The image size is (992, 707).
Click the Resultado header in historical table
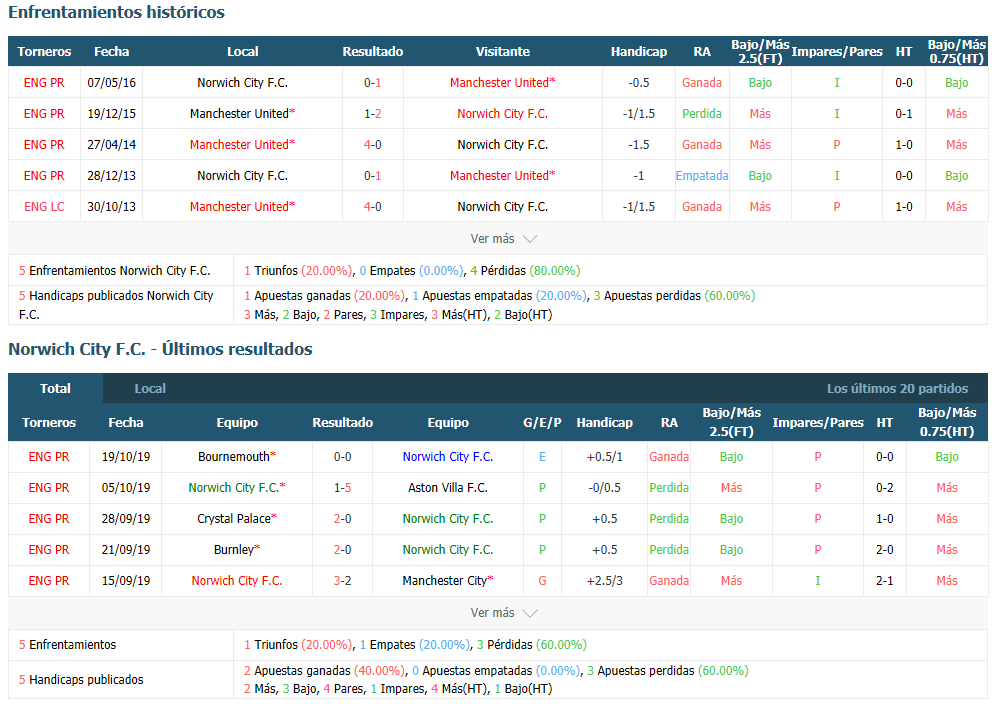click(373, 52)
